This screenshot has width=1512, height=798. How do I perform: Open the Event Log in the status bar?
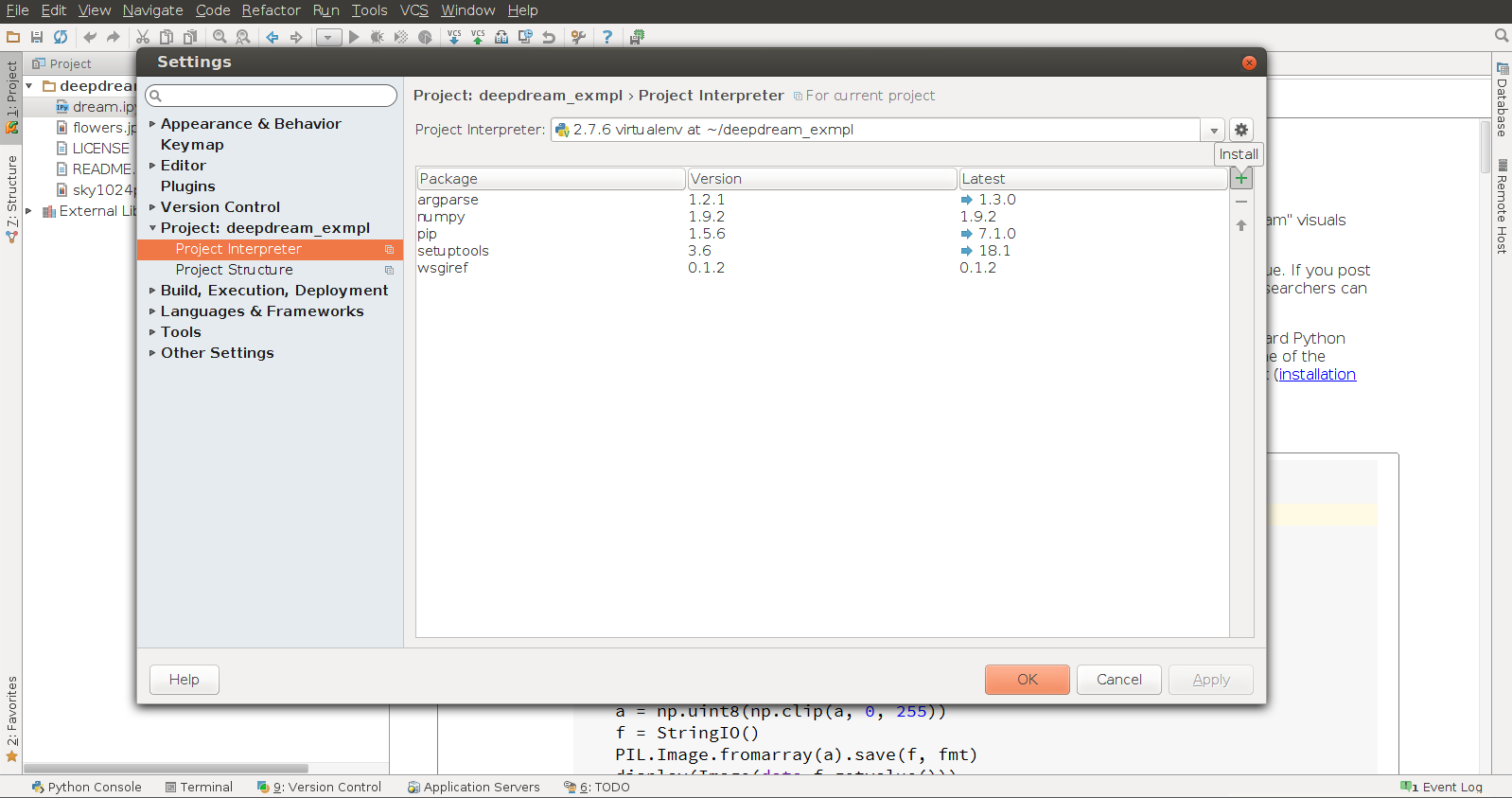(x=1442, y=787)
